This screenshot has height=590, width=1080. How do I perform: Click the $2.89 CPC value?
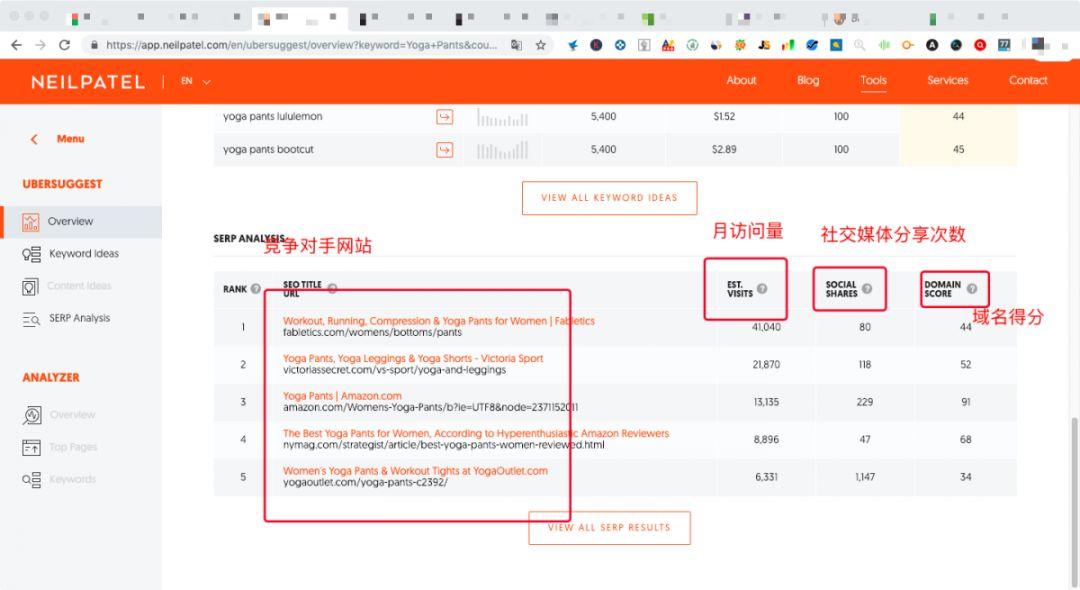[x=724, y=149]
